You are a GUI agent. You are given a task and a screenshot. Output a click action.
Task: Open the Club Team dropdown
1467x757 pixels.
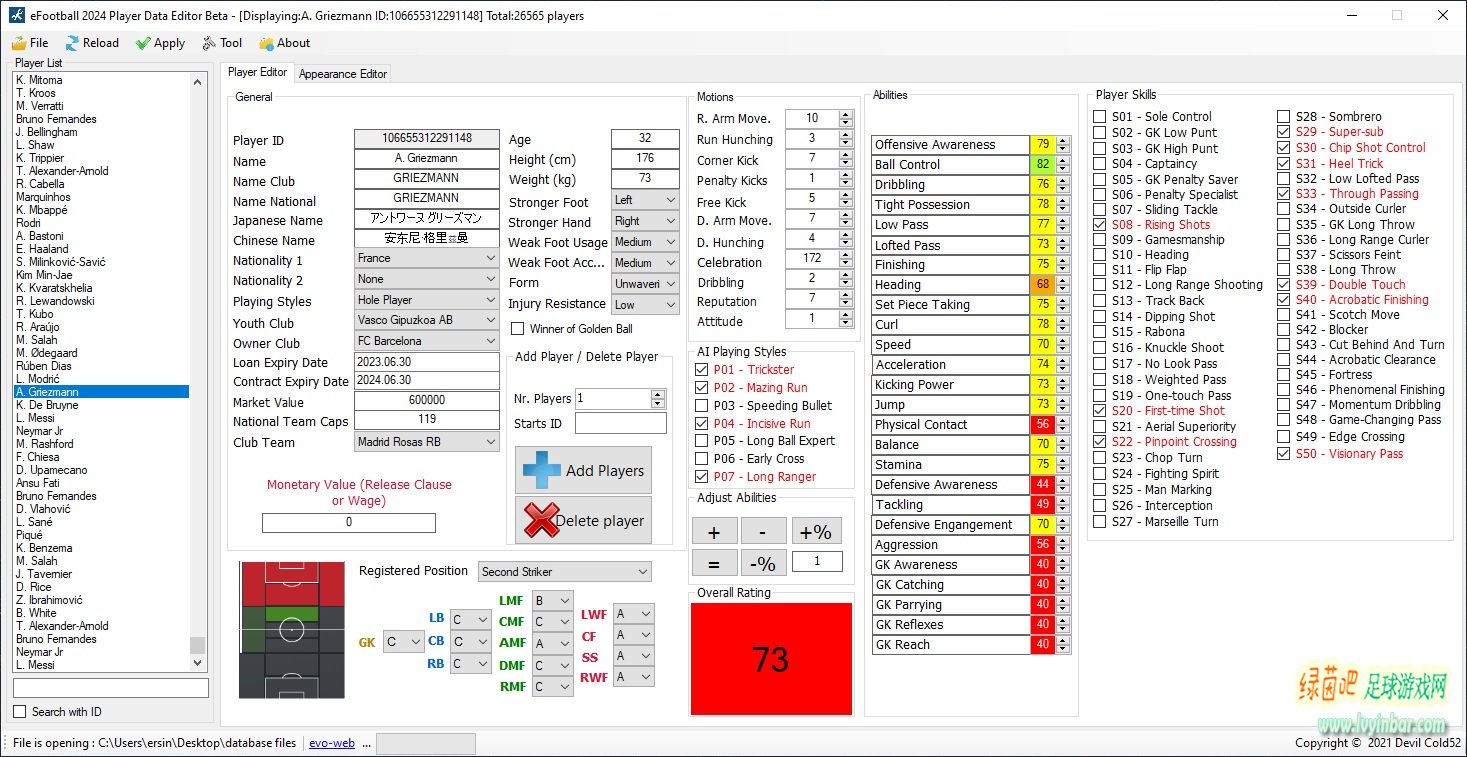click(x=427, y=442)
